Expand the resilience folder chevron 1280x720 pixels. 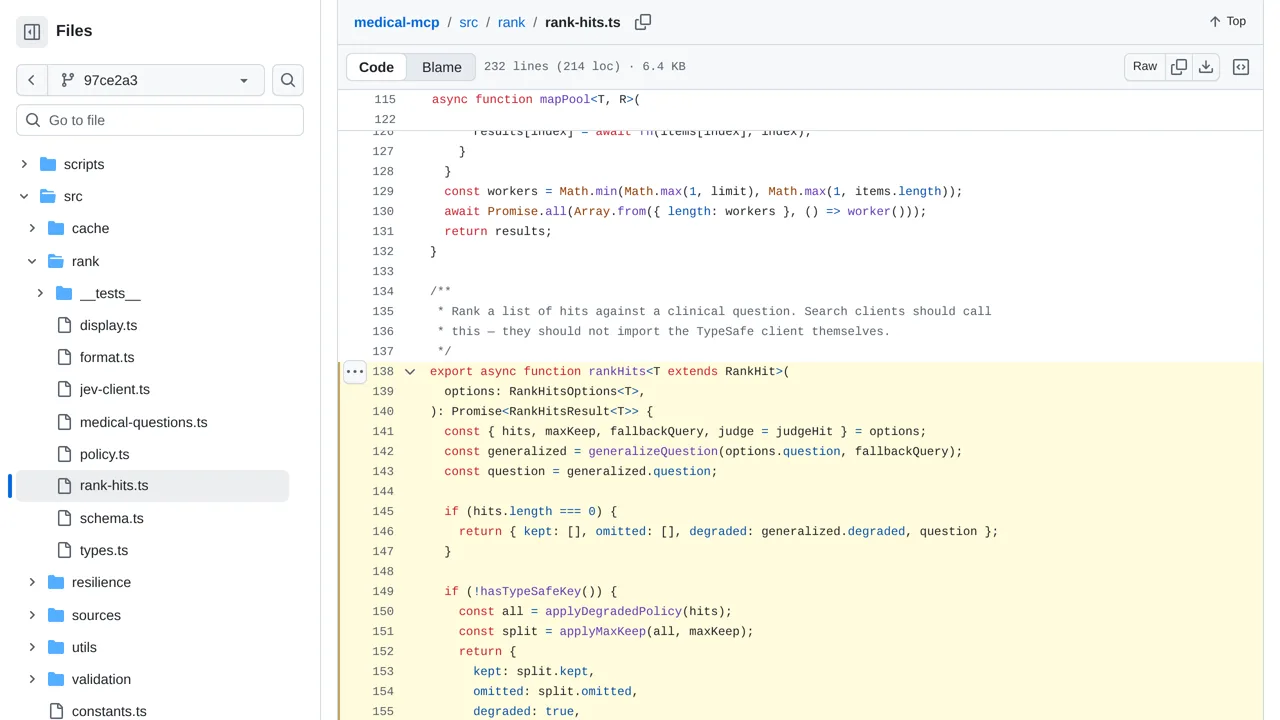32,582
